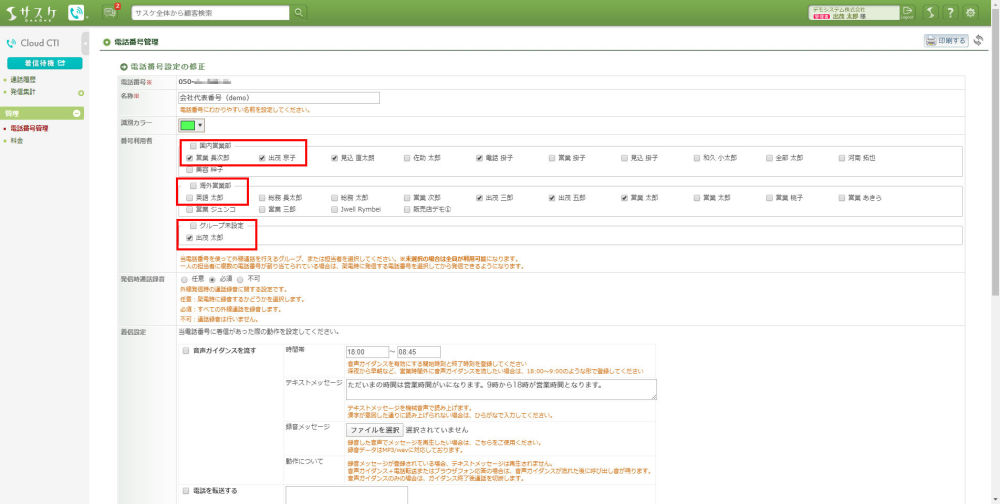
Task: Click the search magnifier button
Action: tap(299, 12)
